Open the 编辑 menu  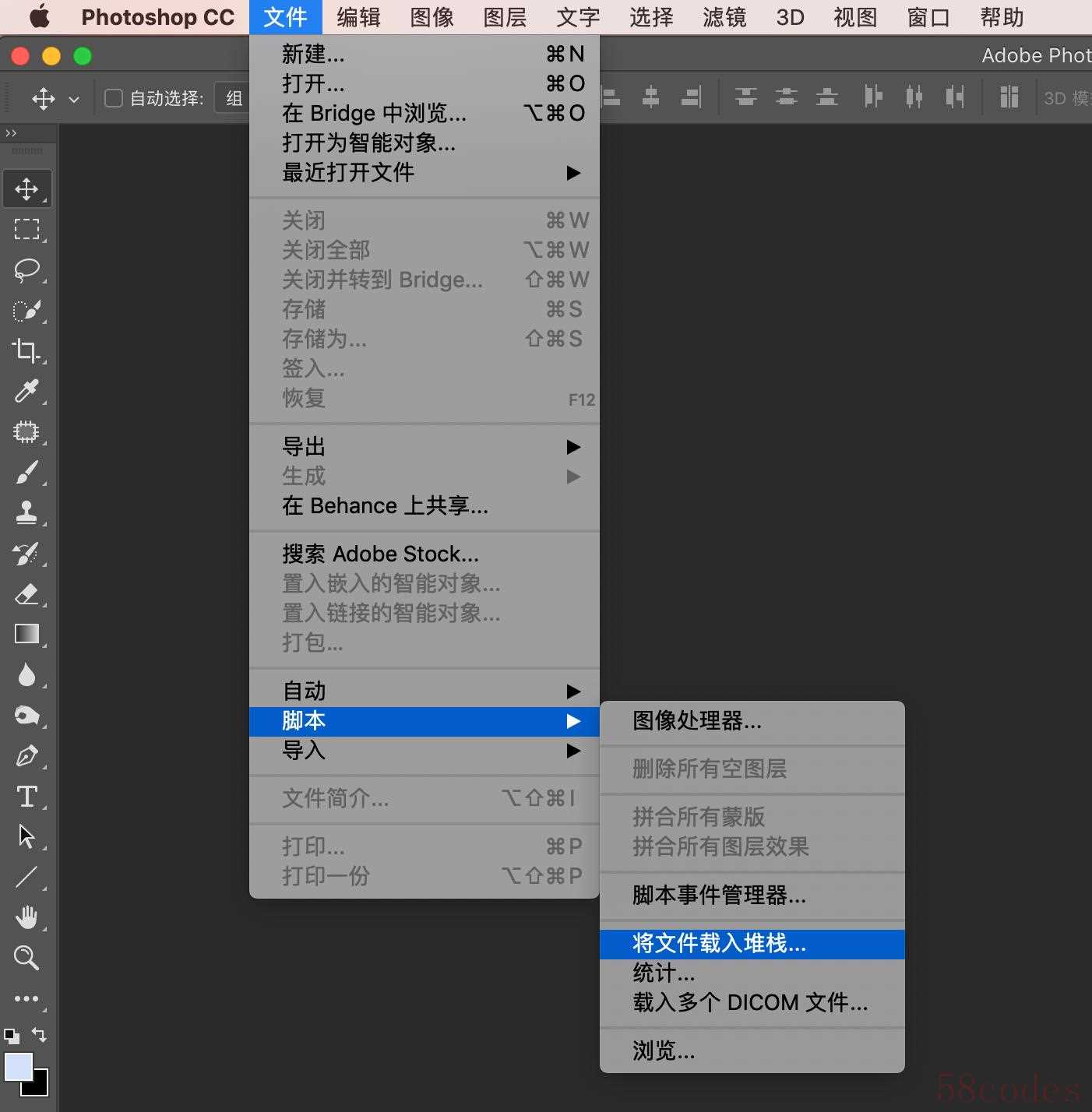(358, 17)
